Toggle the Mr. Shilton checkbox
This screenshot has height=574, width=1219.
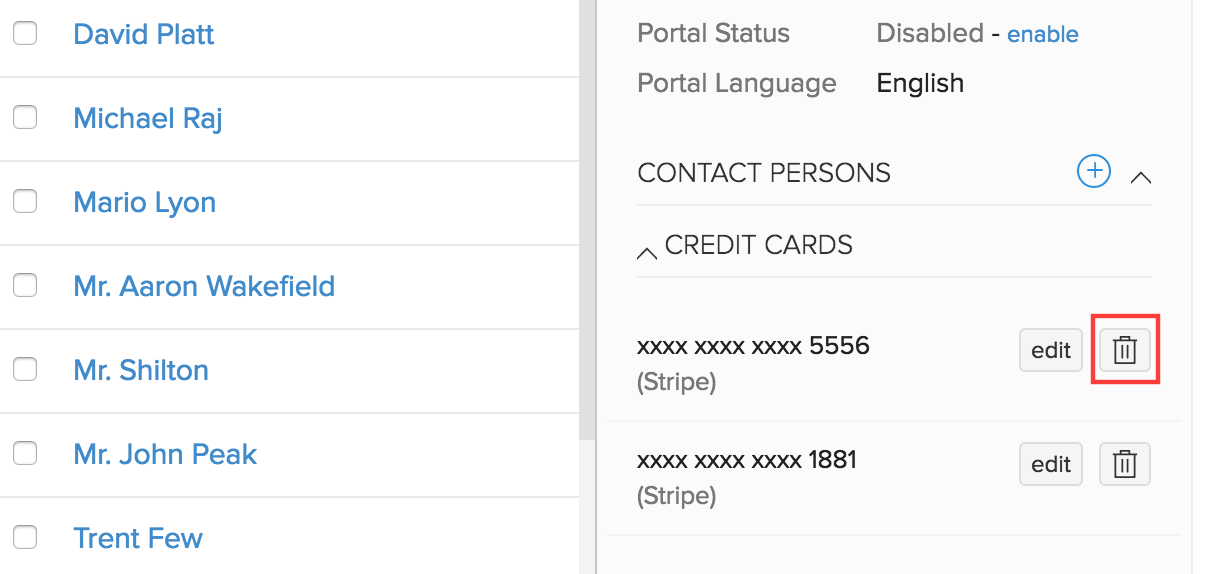click(25, 370)
